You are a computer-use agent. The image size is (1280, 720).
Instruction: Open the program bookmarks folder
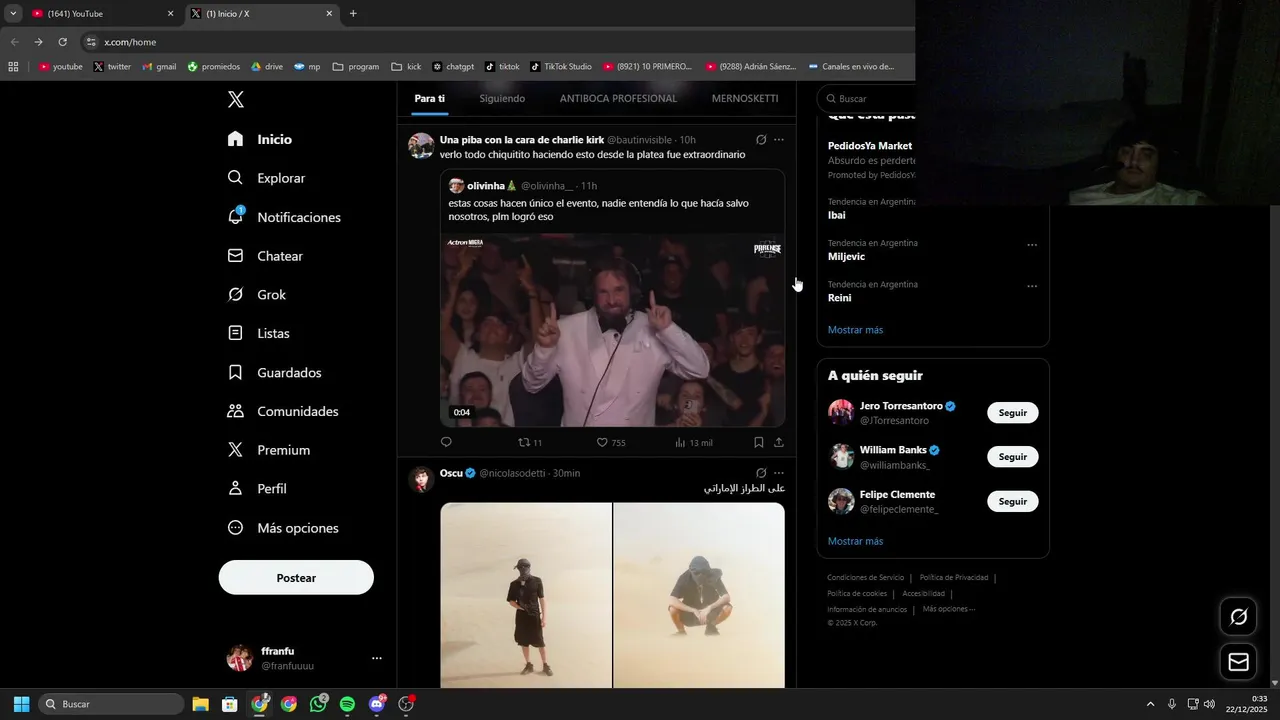pos(356,67)
